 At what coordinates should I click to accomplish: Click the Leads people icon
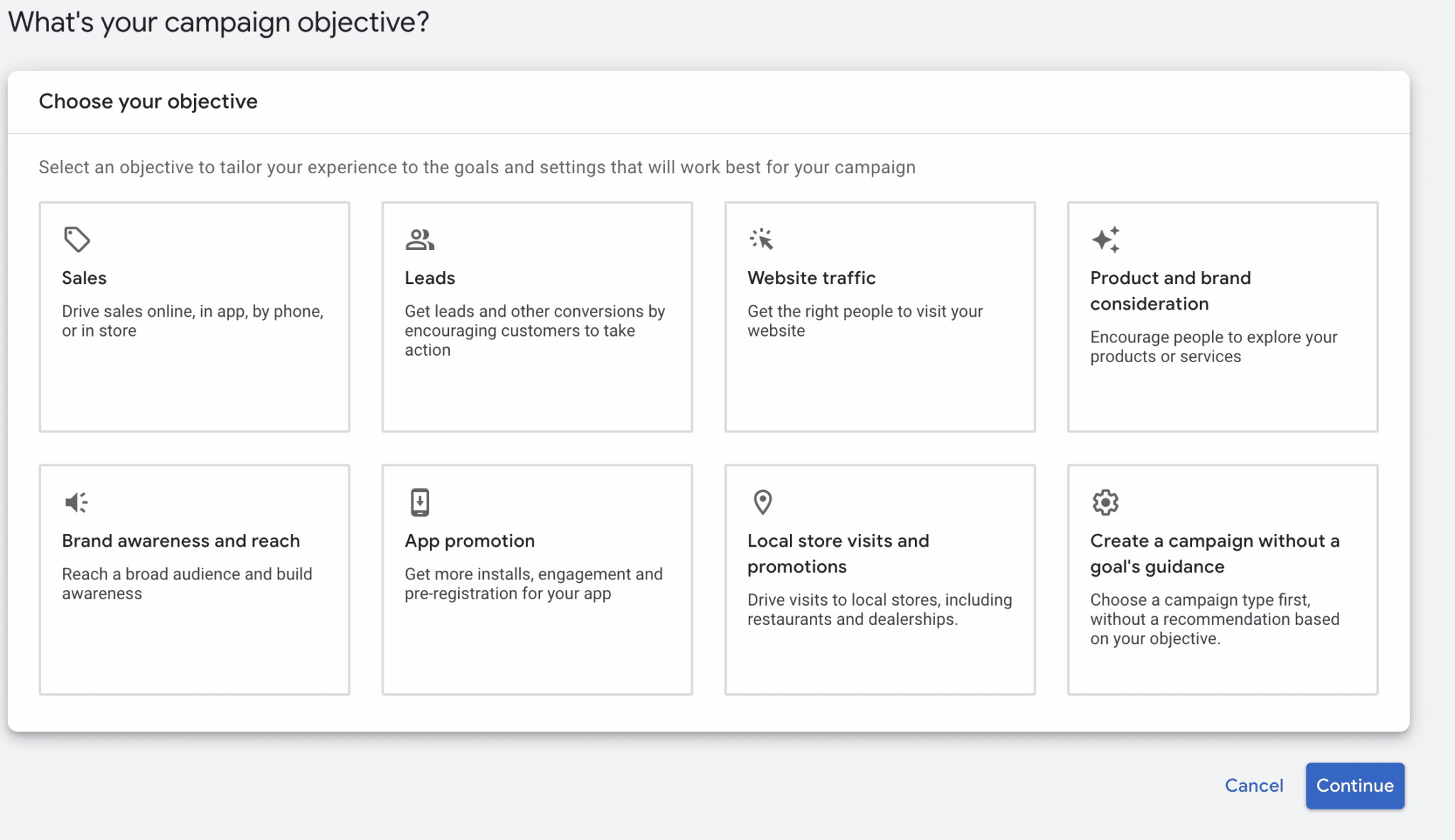pyautogui.click(x=420, y=239)
